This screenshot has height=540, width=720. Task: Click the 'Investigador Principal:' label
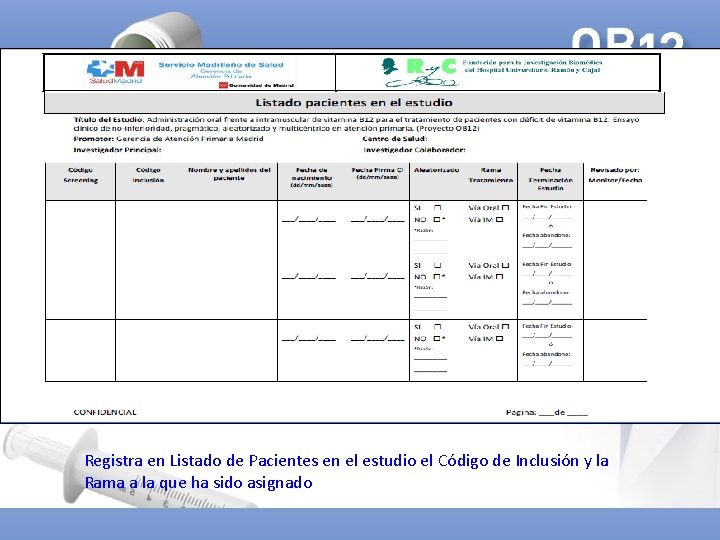(x=117, y=150)
